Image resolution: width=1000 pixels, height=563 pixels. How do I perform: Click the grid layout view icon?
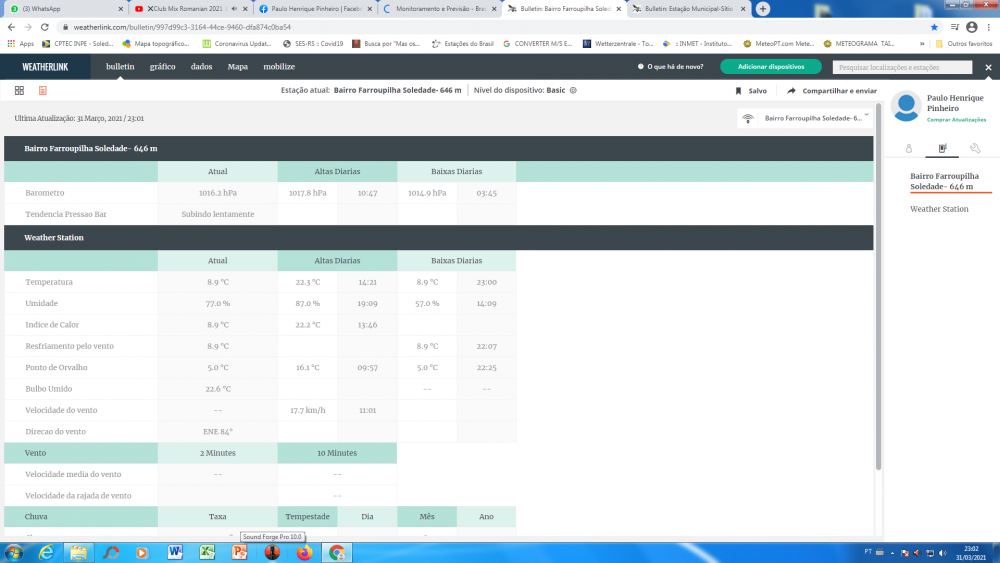click(19, 90)
